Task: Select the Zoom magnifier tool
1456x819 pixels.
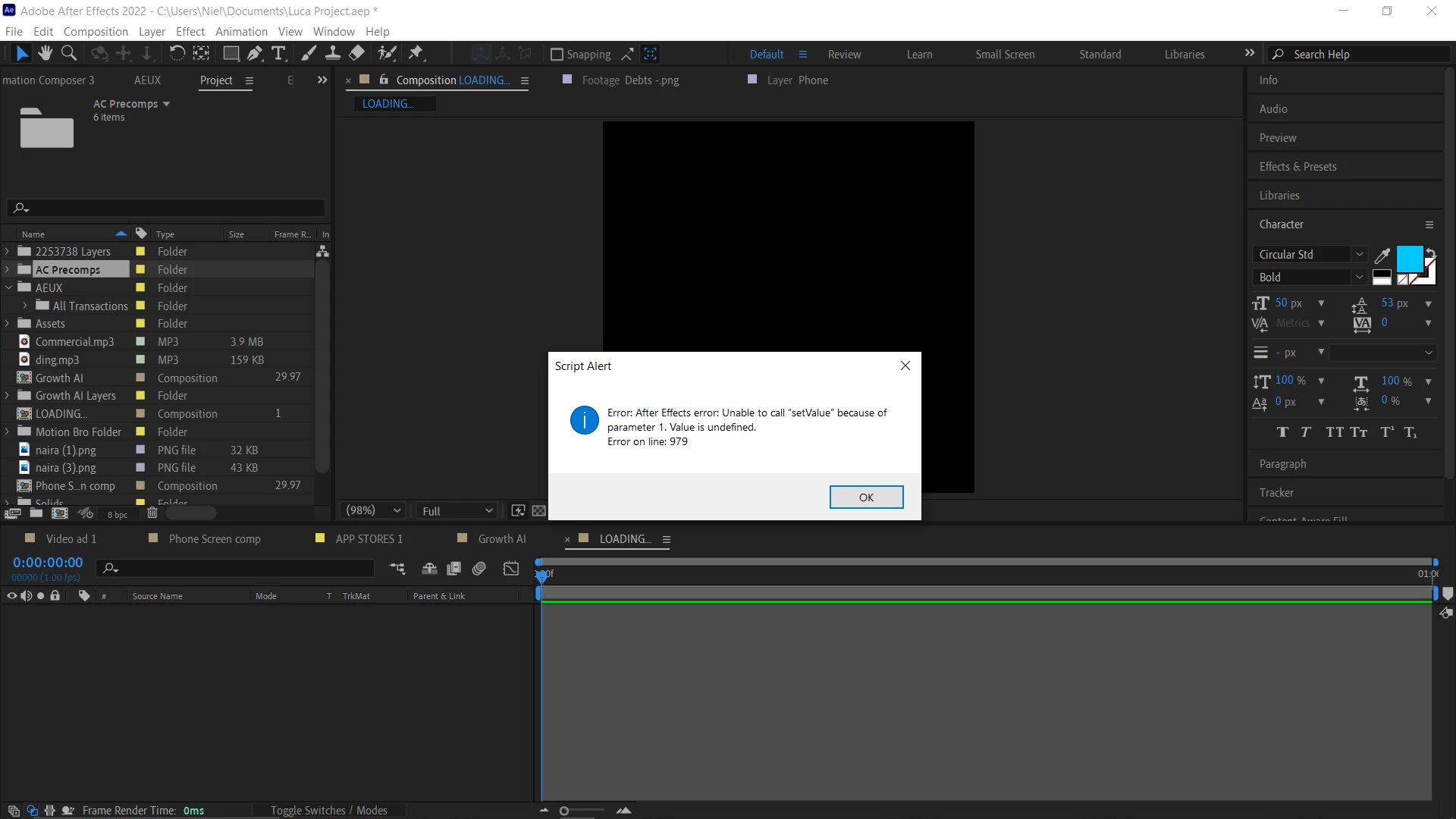Action: click(x=69, y=53)
